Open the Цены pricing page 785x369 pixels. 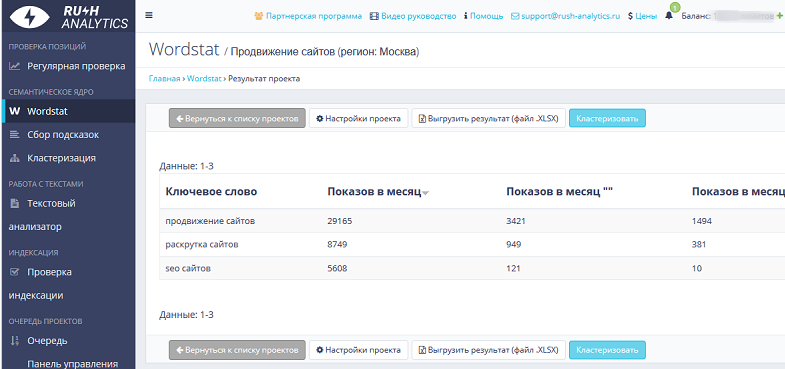pos(642,16)
